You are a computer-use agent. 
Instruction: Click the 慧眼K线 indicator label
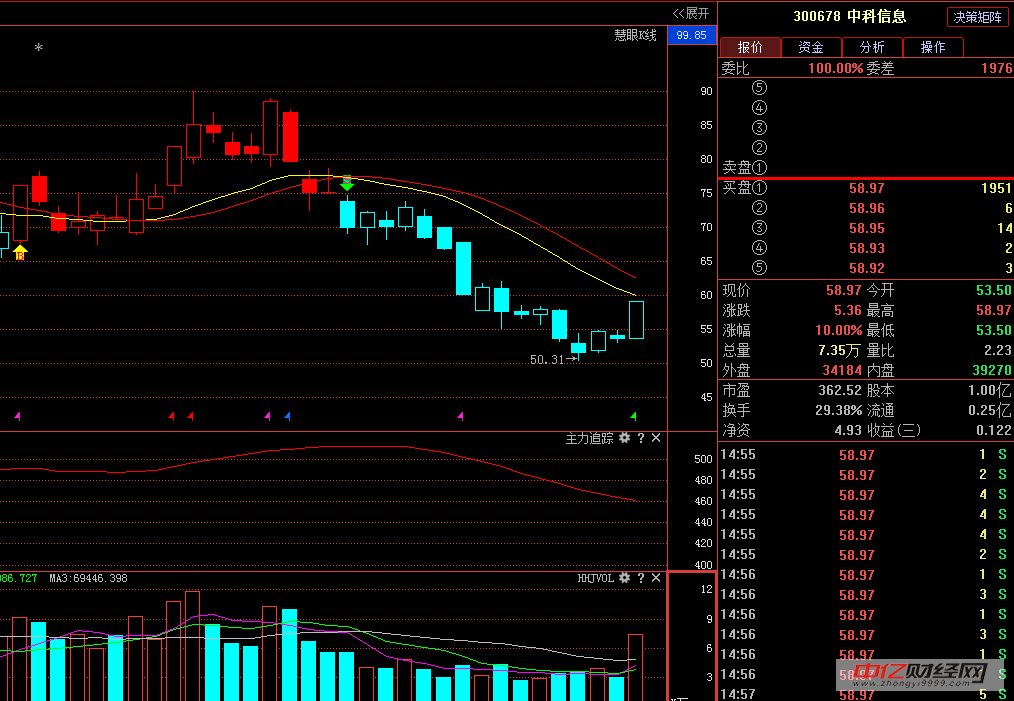tap(635, 35)
